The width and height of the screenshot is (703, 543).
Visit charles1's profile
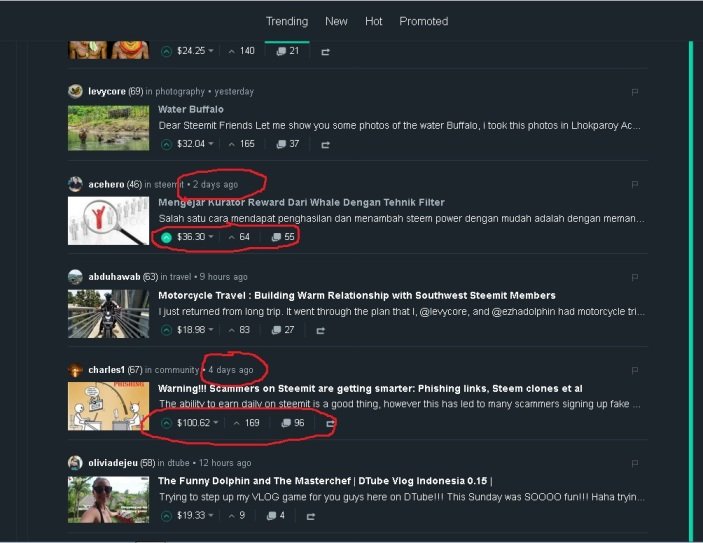click(106, 370)
